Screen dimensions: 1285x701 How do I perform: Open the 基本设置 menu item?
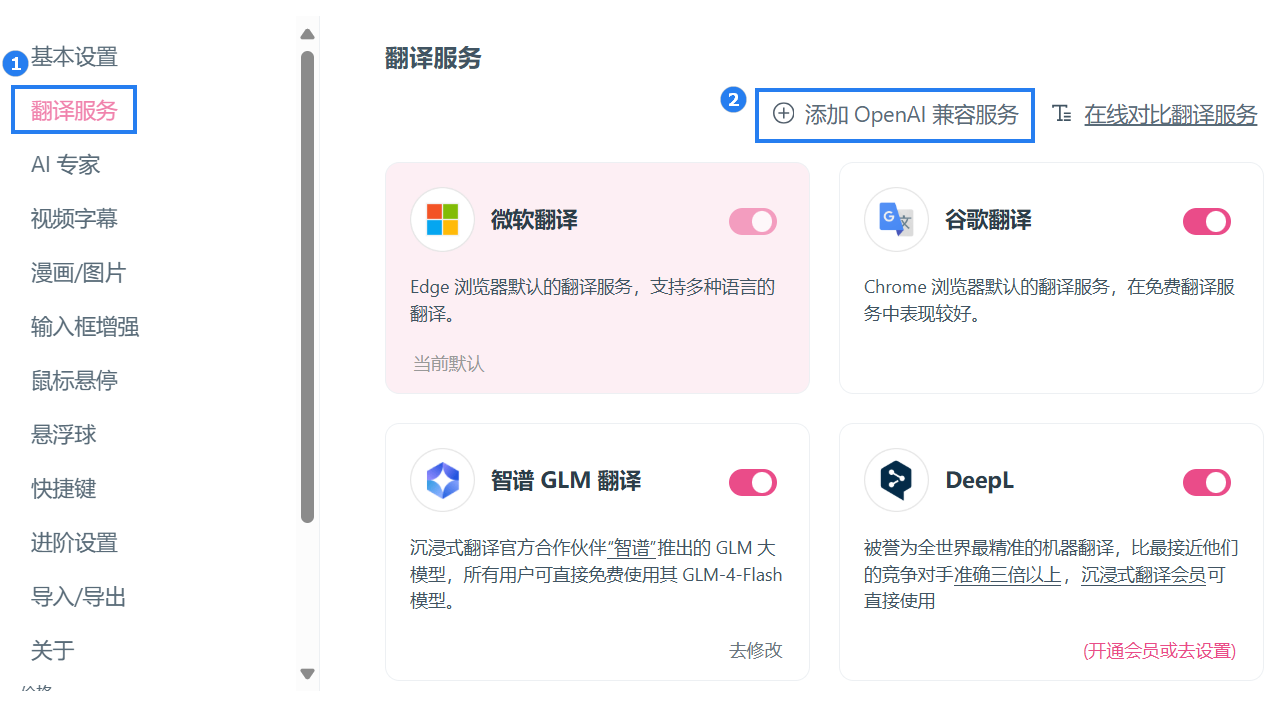(74, 57)
